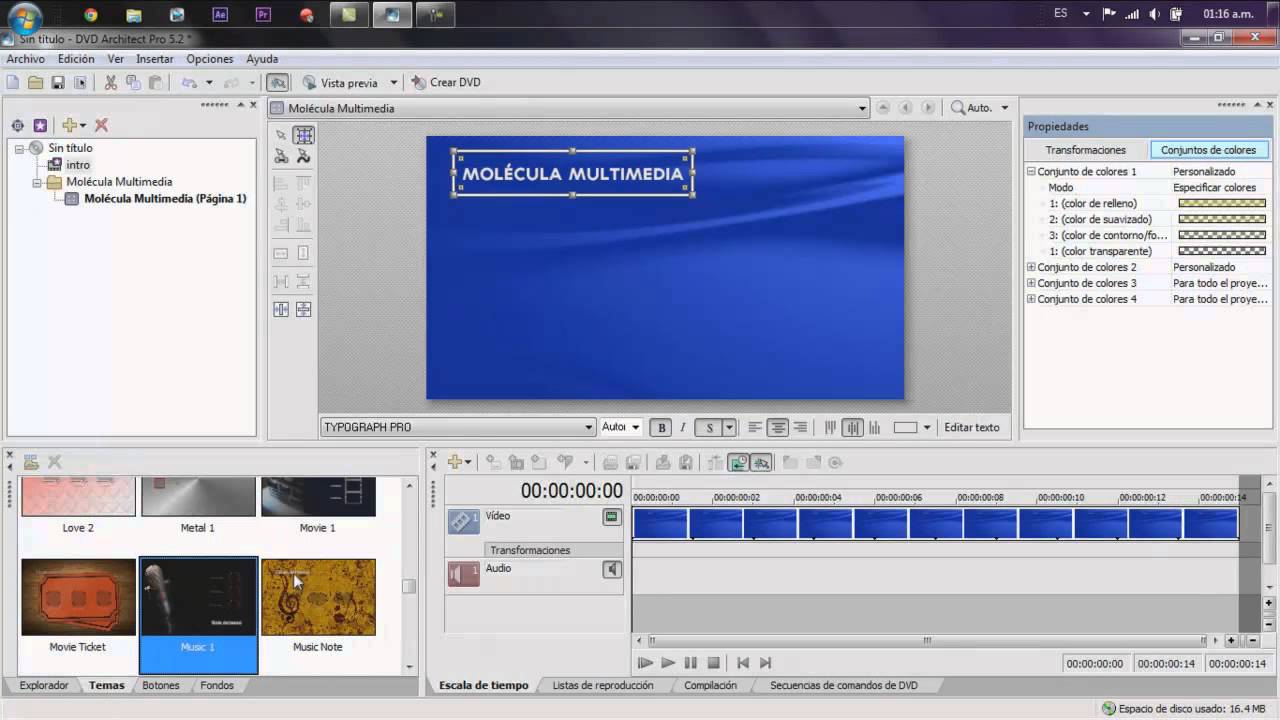Switch to Fondos tab
The height and width of the screenshot is (720, 1280).
click(217, 686)
